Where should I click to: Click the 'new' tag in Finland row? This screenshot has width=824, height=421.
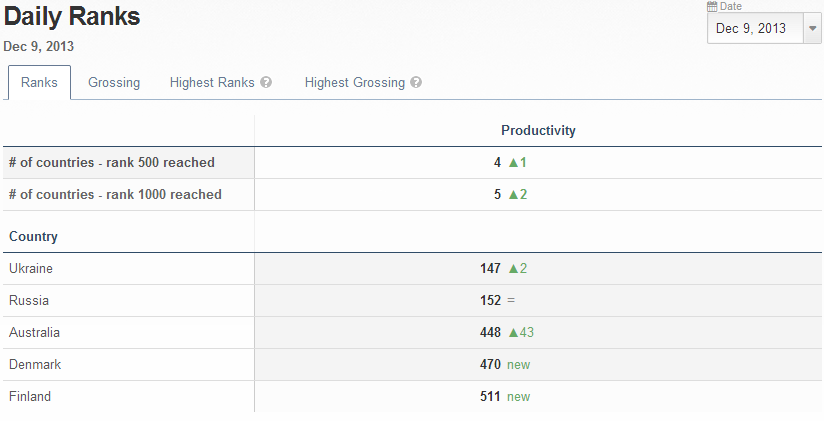pyautogui.click(x=518, y=397)
